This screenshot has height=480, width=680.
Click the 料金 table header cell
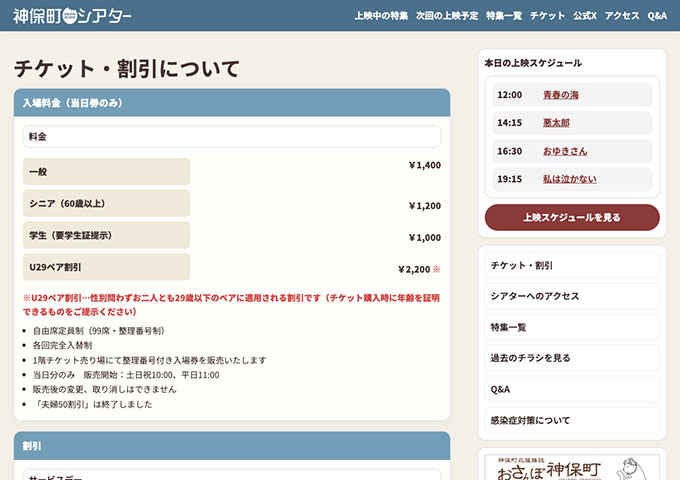(232, 137)
